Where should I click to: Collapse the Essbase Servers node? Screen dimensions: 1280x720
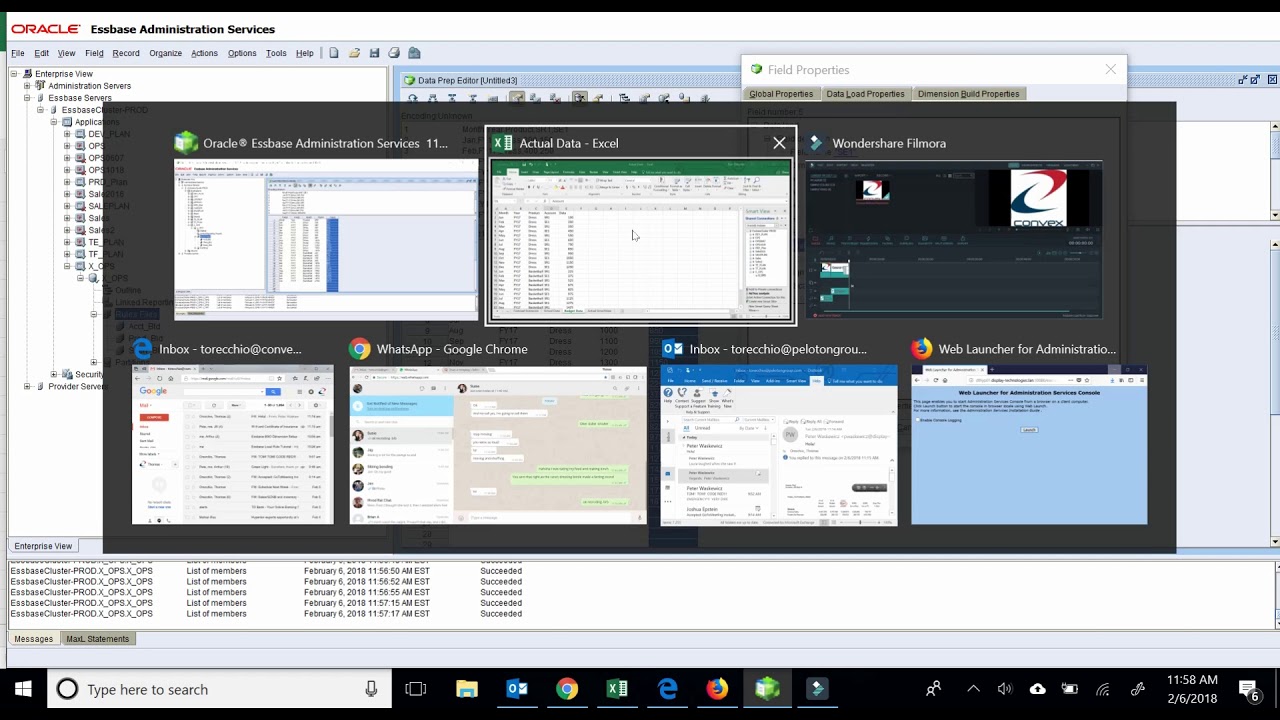point(28,98)
